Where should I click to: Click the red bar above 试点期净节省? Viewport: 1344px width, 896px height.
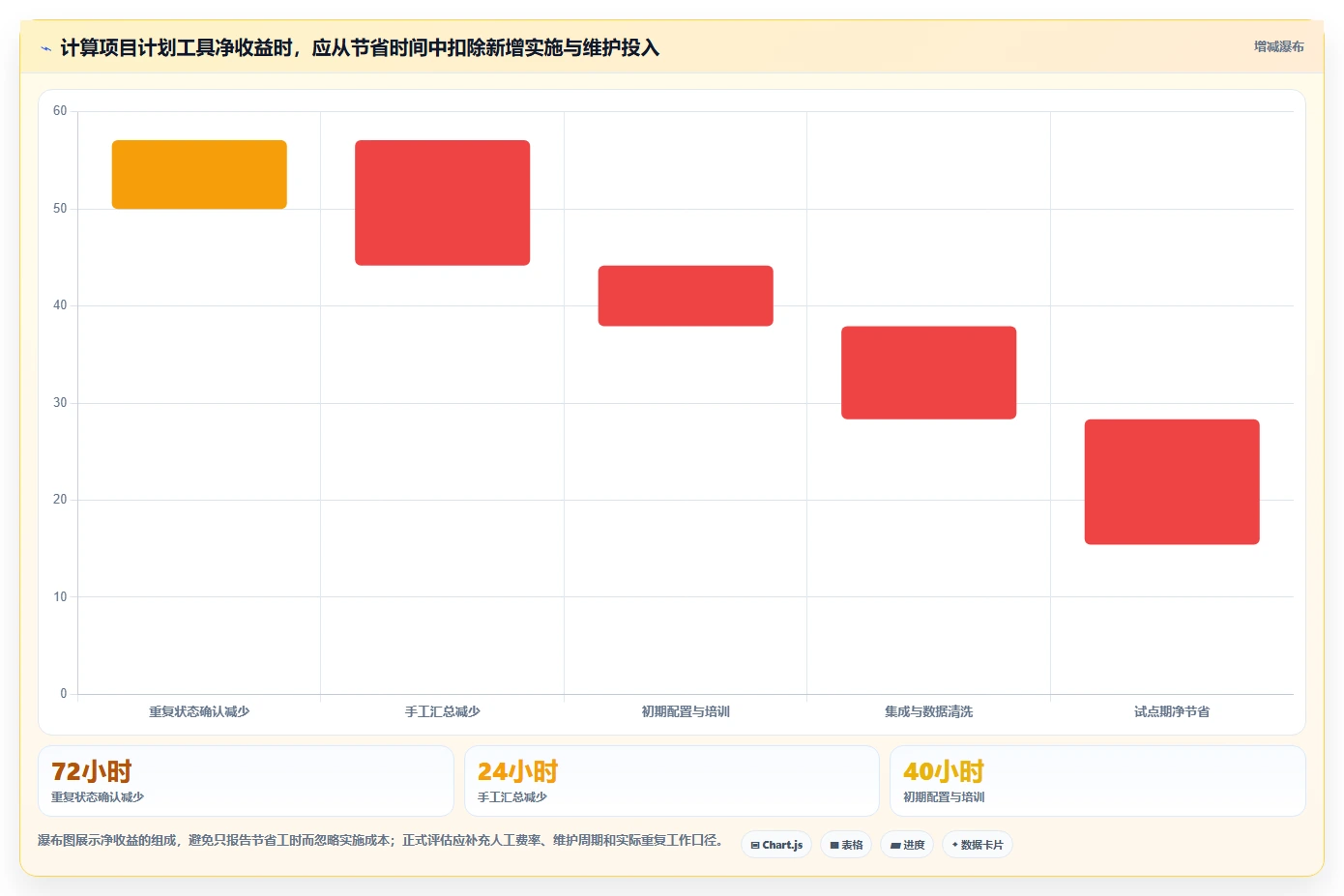coord(1172,482)
